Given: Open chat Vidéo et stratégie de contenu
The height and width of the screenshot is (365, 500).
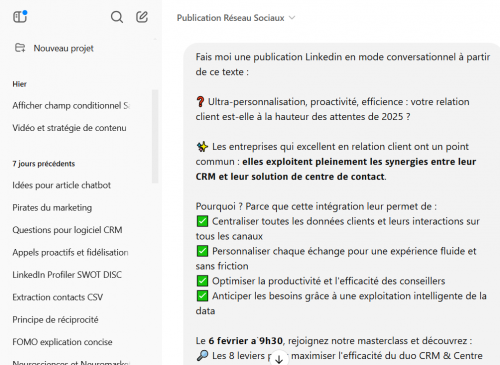Looking at the screenshot, I should pyautogui.click(x=69, y=128).
